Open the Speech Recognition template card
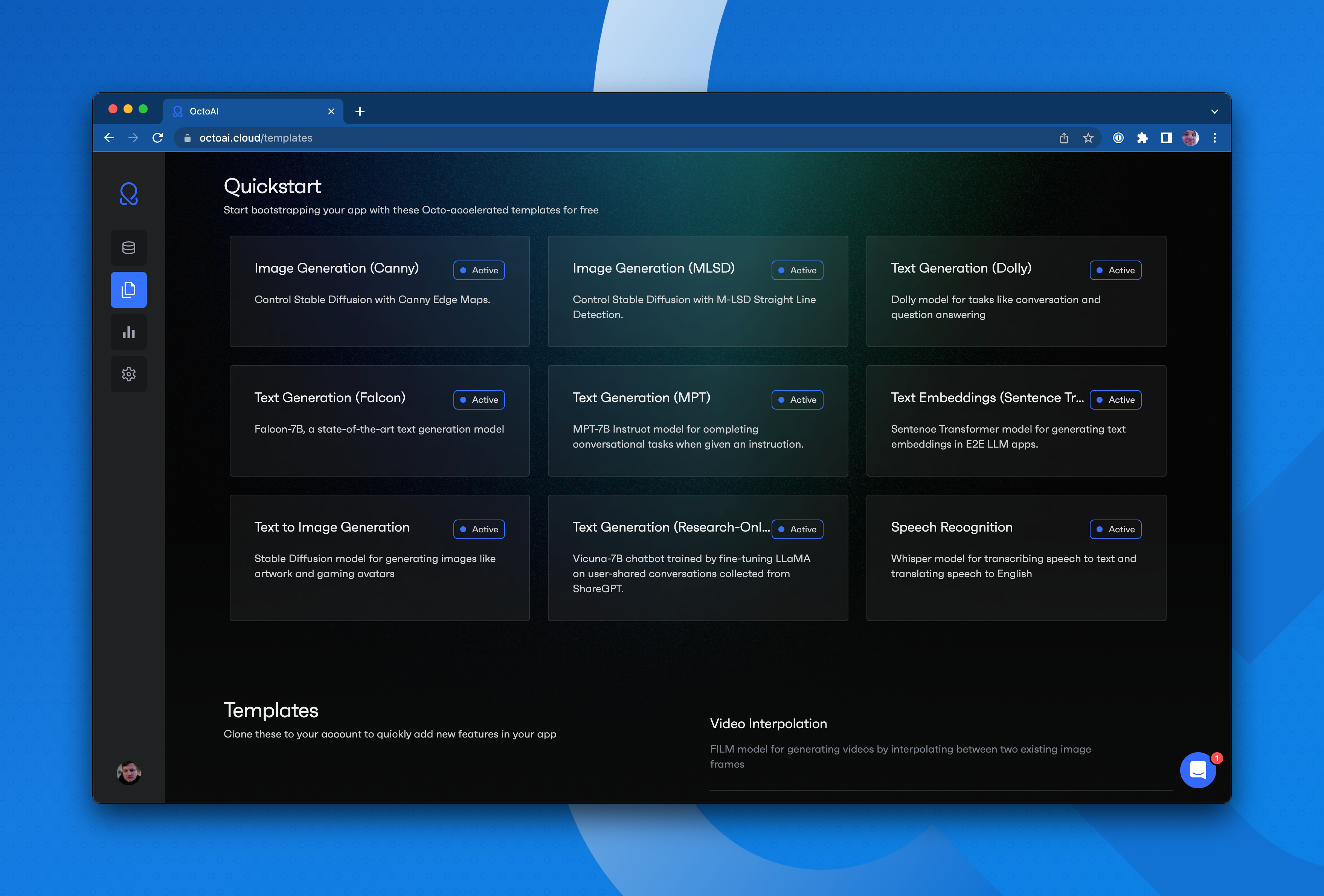 1016,557
